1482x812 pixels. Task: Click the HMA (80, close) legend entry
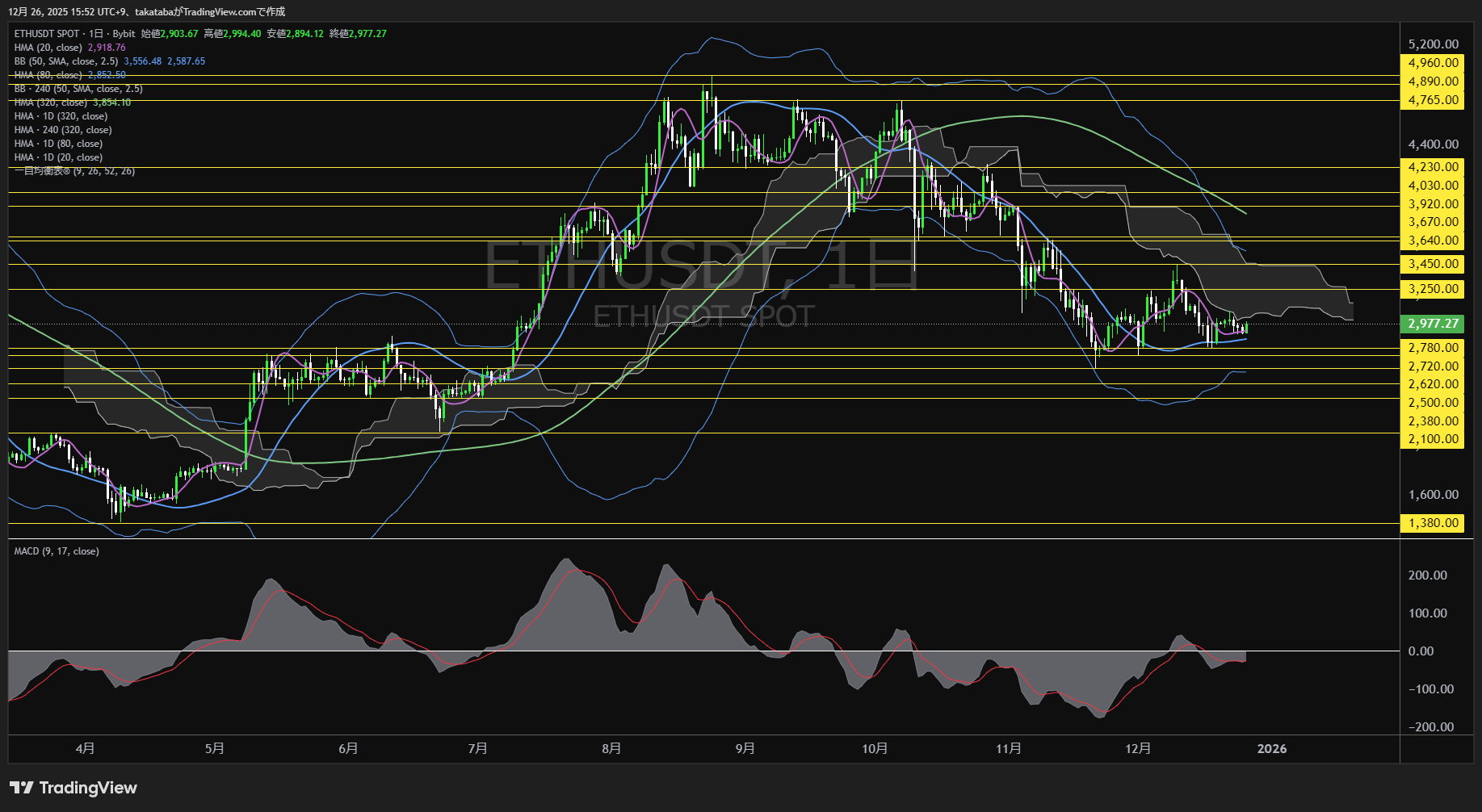48,75
